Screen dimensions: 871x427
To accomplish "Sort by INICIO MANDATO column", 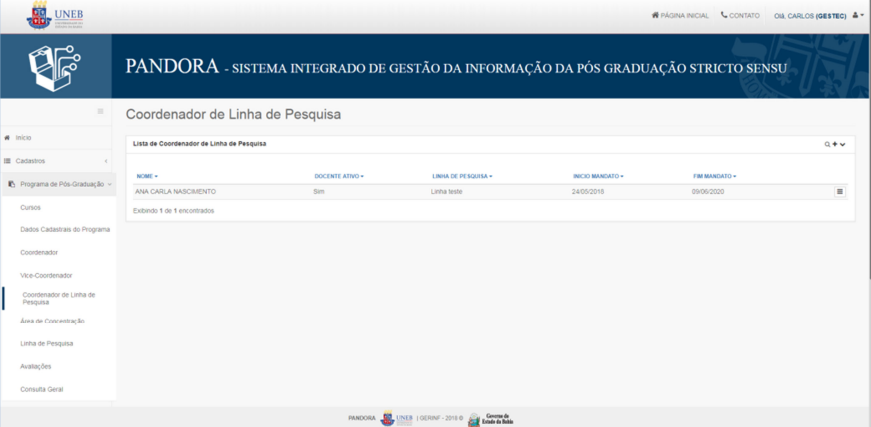I will pos(598,176).
